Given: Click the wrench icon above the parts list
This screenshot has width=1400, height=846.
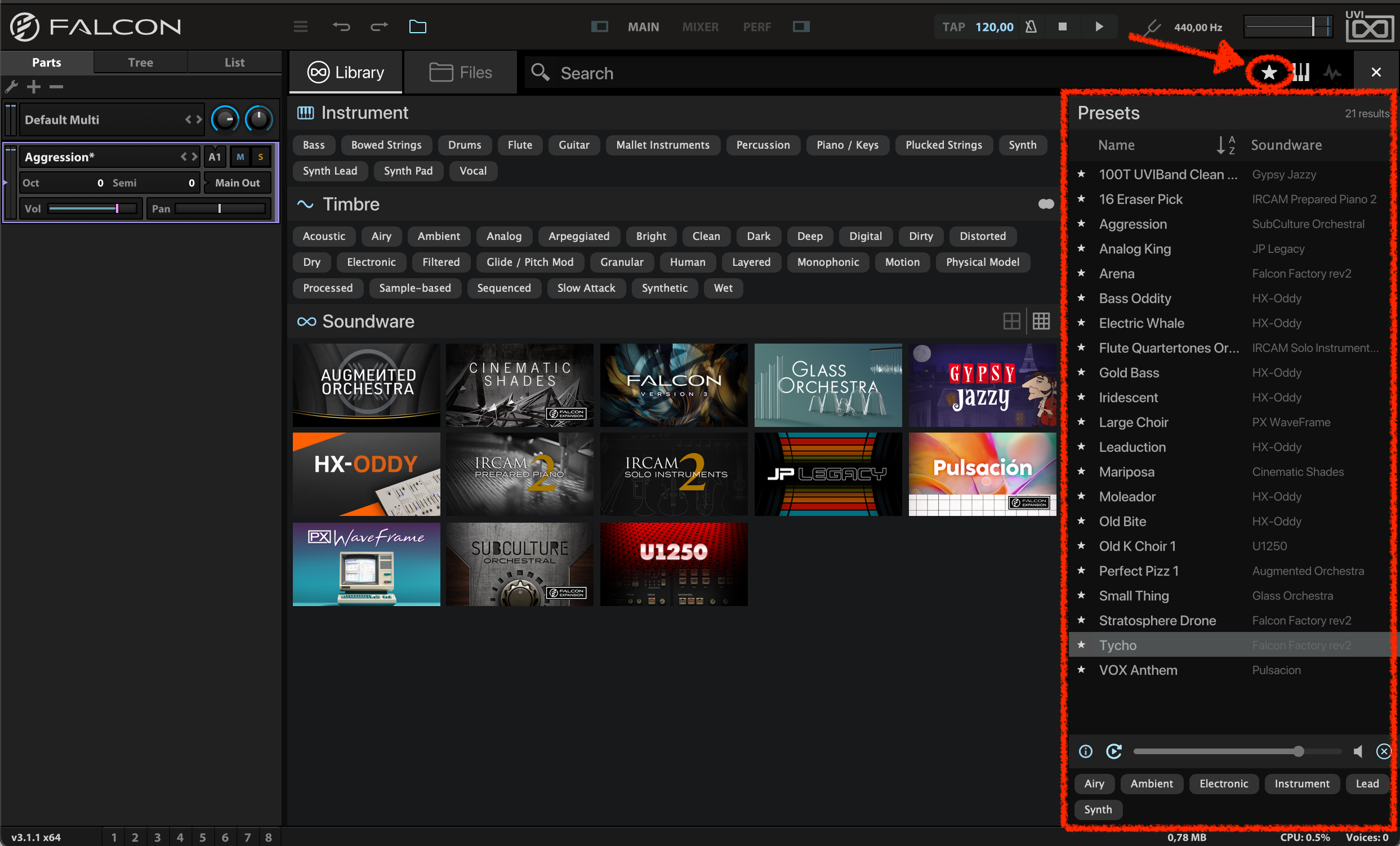Looking at the screenshot, I should (x=11, y=87).
